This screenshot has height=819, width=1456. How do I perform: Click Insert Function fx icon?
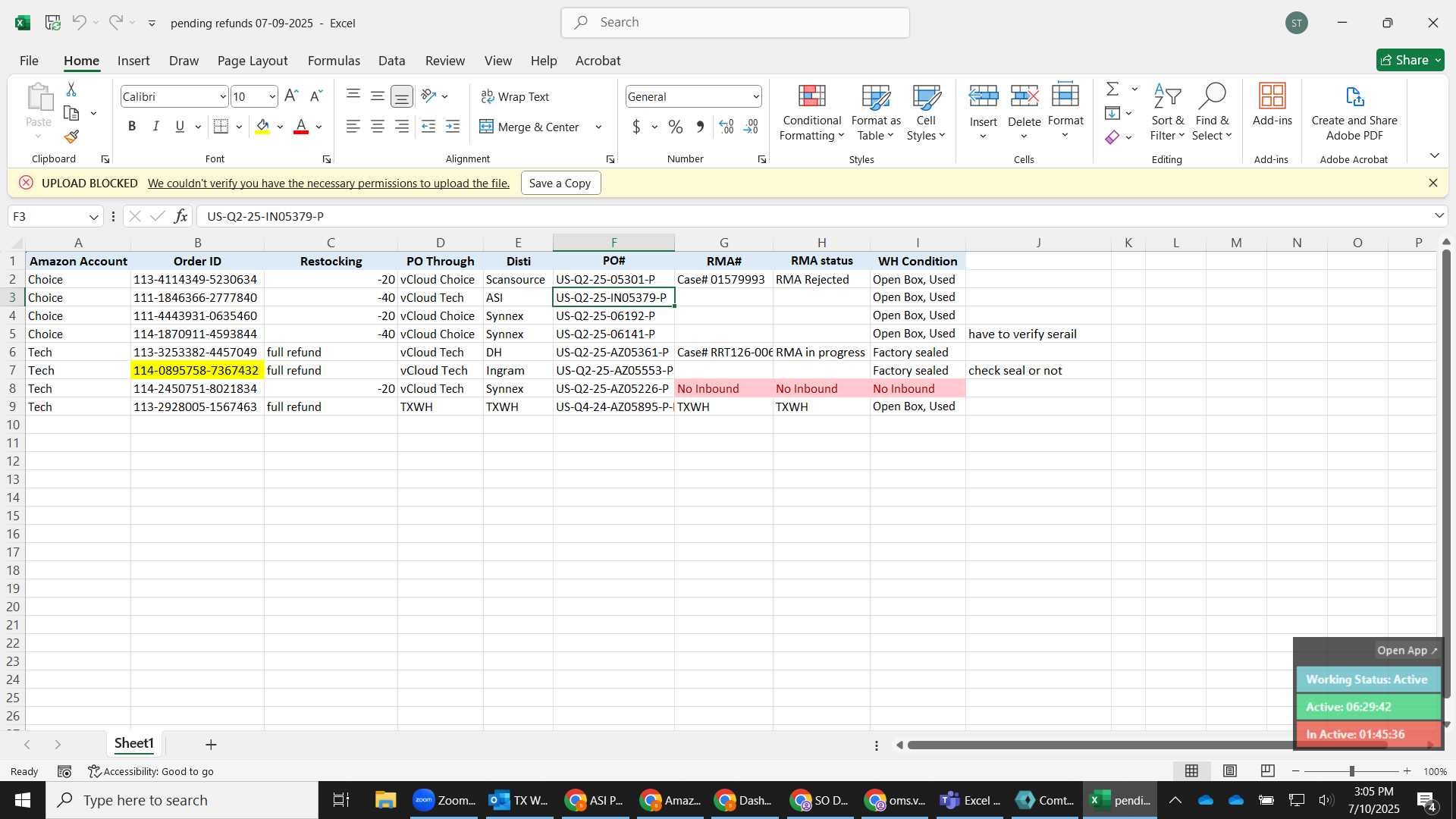point(180,216)
